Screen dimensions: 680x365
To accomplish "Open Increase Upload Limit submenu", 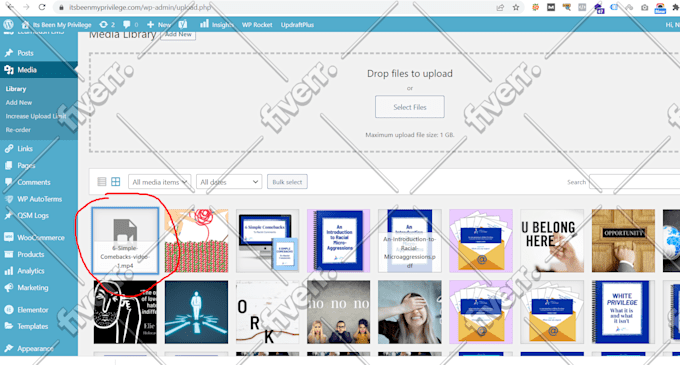I will tap(36, 116).
